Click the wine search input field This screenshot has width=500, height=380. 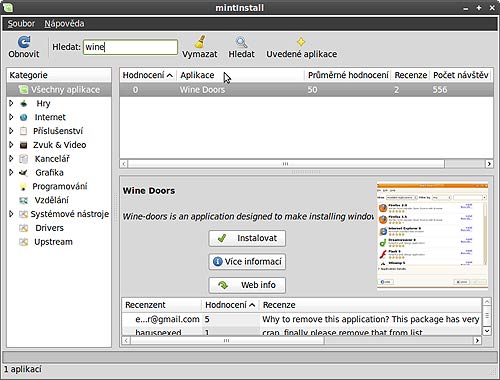point(130,47)
